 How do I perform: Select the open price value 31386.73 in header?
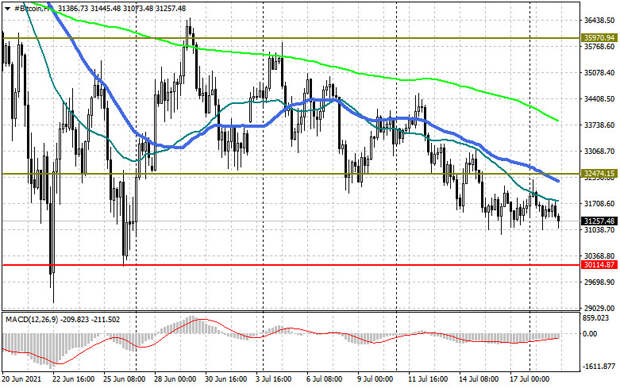[72, 8]
